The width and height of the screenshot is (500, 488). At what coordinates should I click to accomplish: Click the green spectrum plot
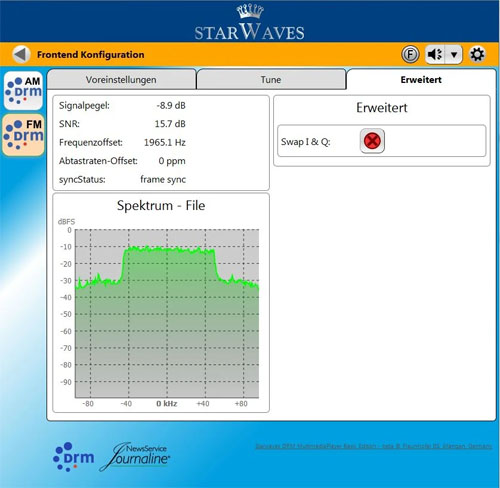pyautogui.click(x=167, y=313)
